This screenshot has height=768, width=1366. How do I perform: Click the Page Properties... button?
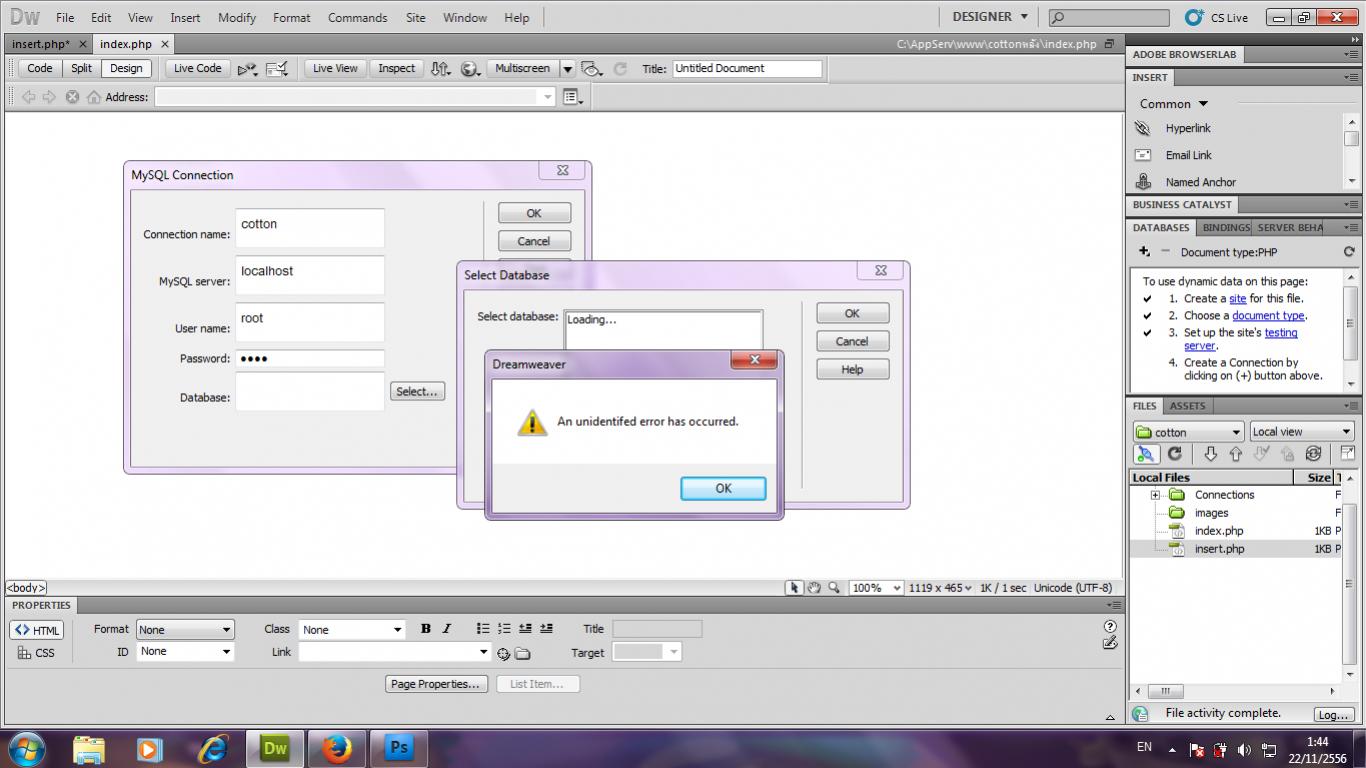point(437,684)
